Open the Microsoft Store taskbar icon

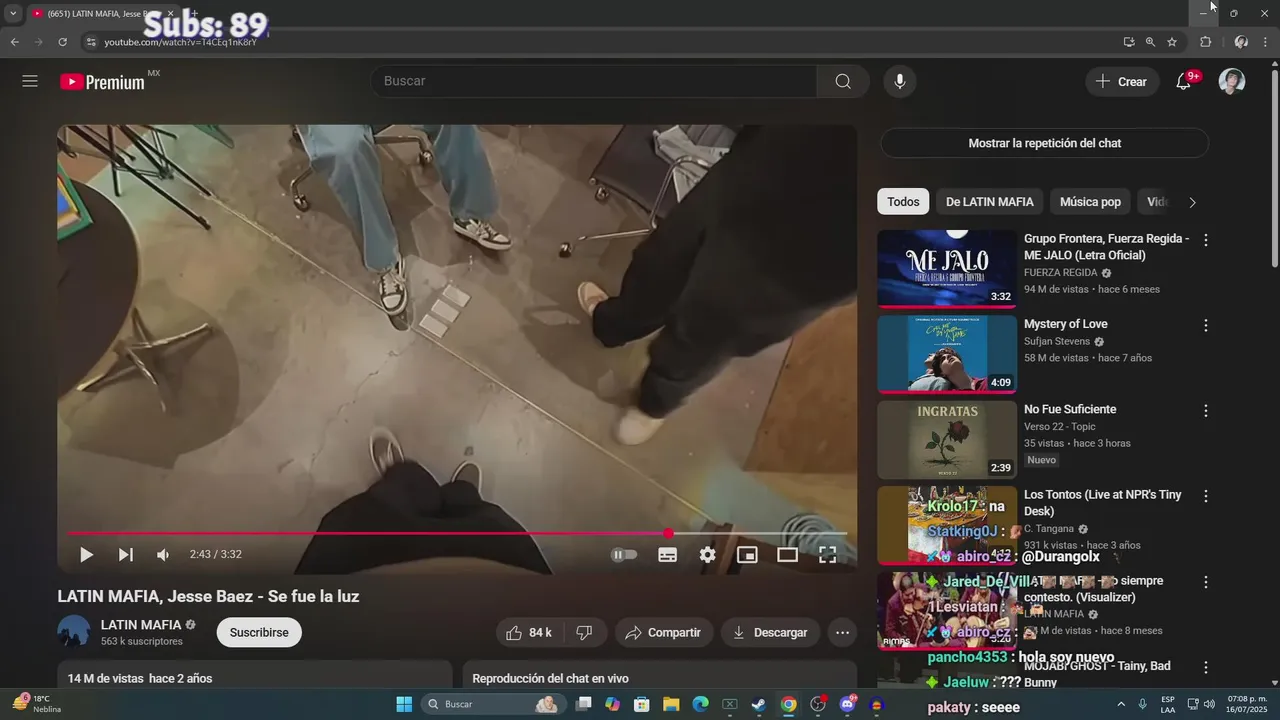click(x=642, y=704)
